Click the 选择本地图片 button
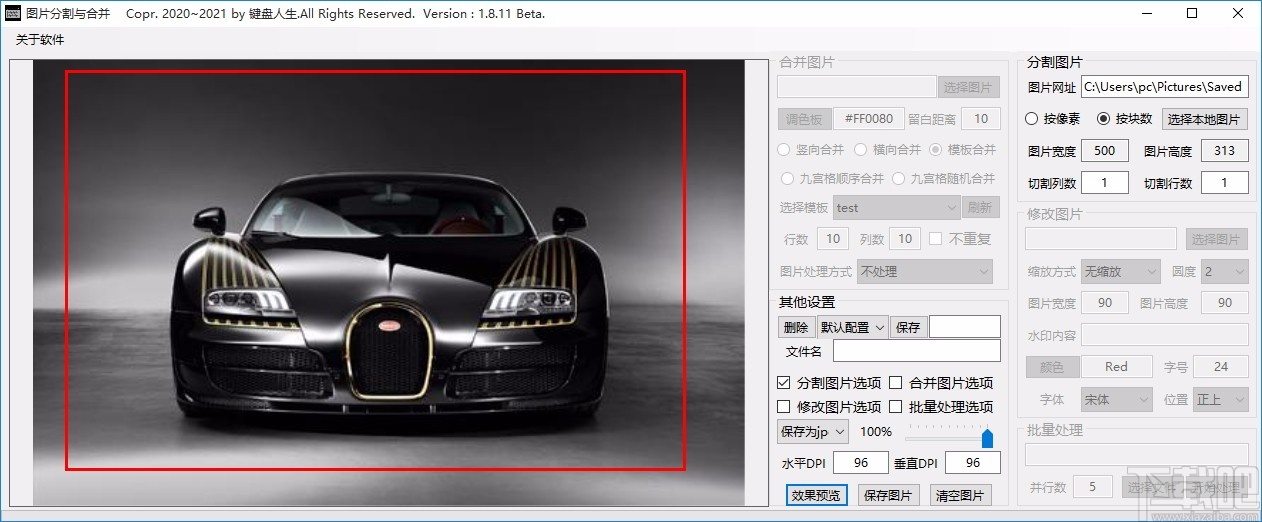 coord(1205,120)
